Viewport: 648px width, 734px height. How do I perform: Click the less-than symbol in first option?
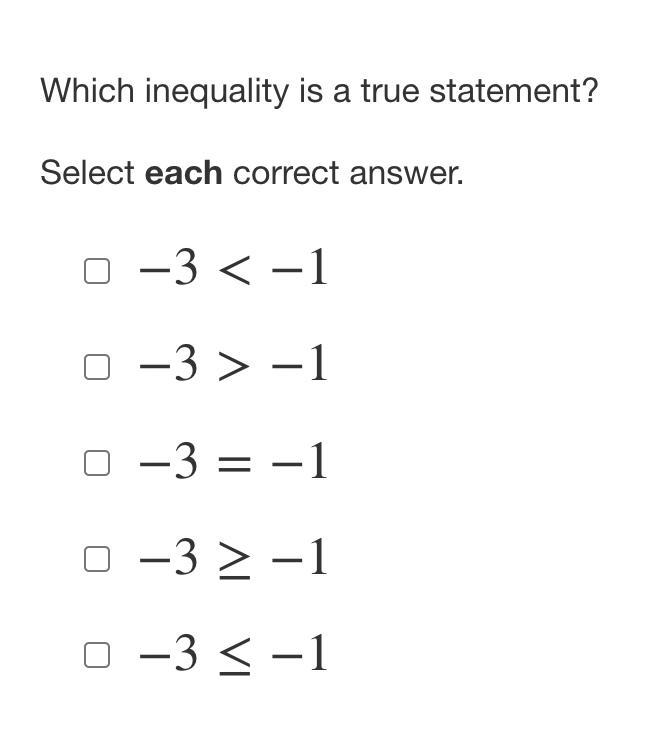click(234, 272)
